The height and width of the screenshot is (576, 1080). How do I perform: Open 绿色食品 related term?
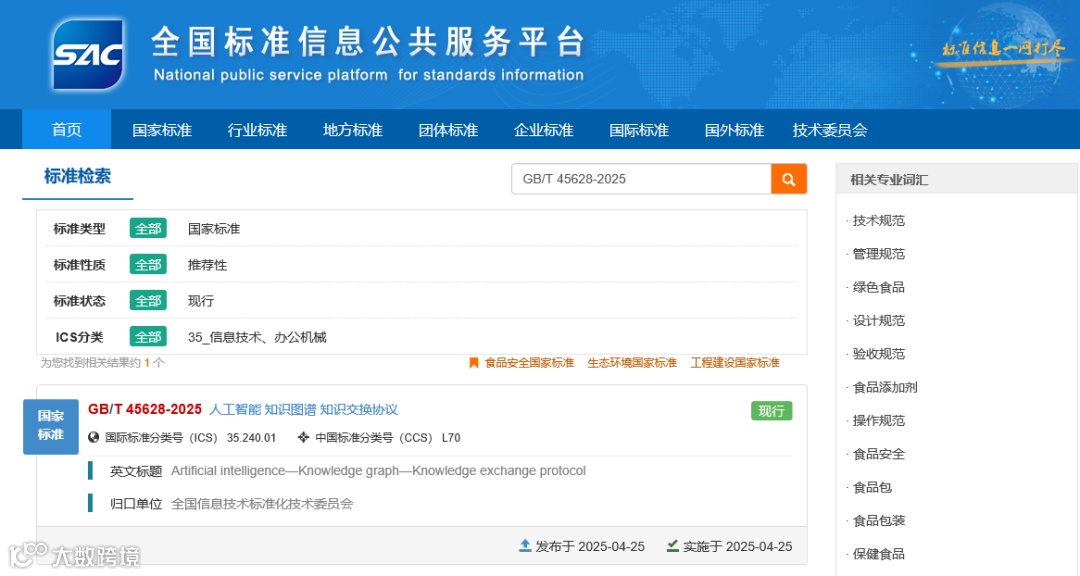[878, 287]
